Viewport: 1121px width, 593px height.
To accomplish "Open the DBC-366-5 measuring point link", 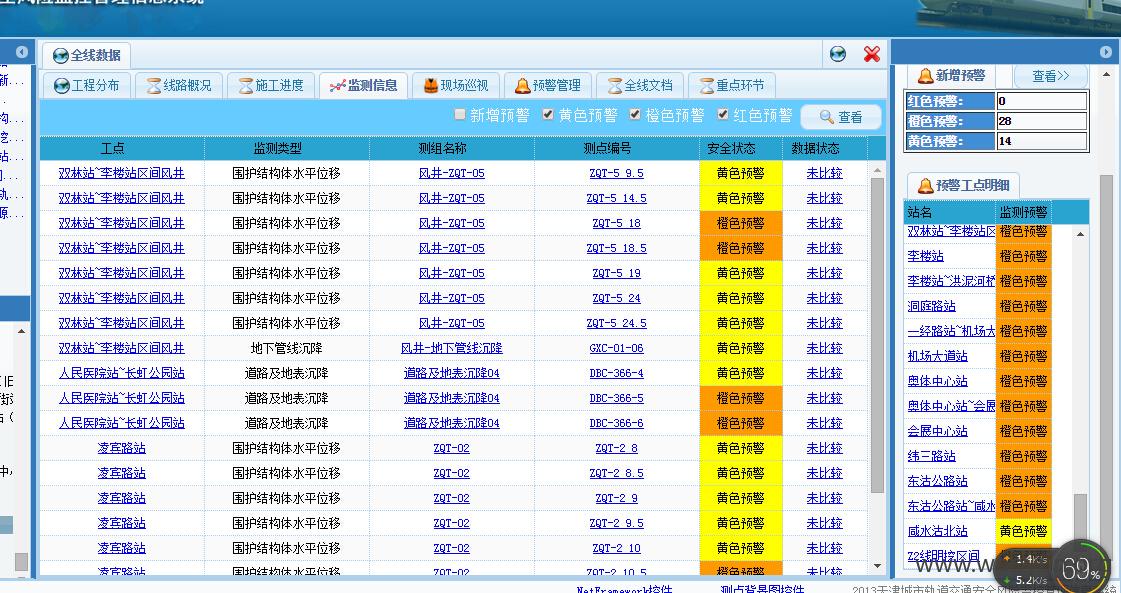I will [616, 398].
